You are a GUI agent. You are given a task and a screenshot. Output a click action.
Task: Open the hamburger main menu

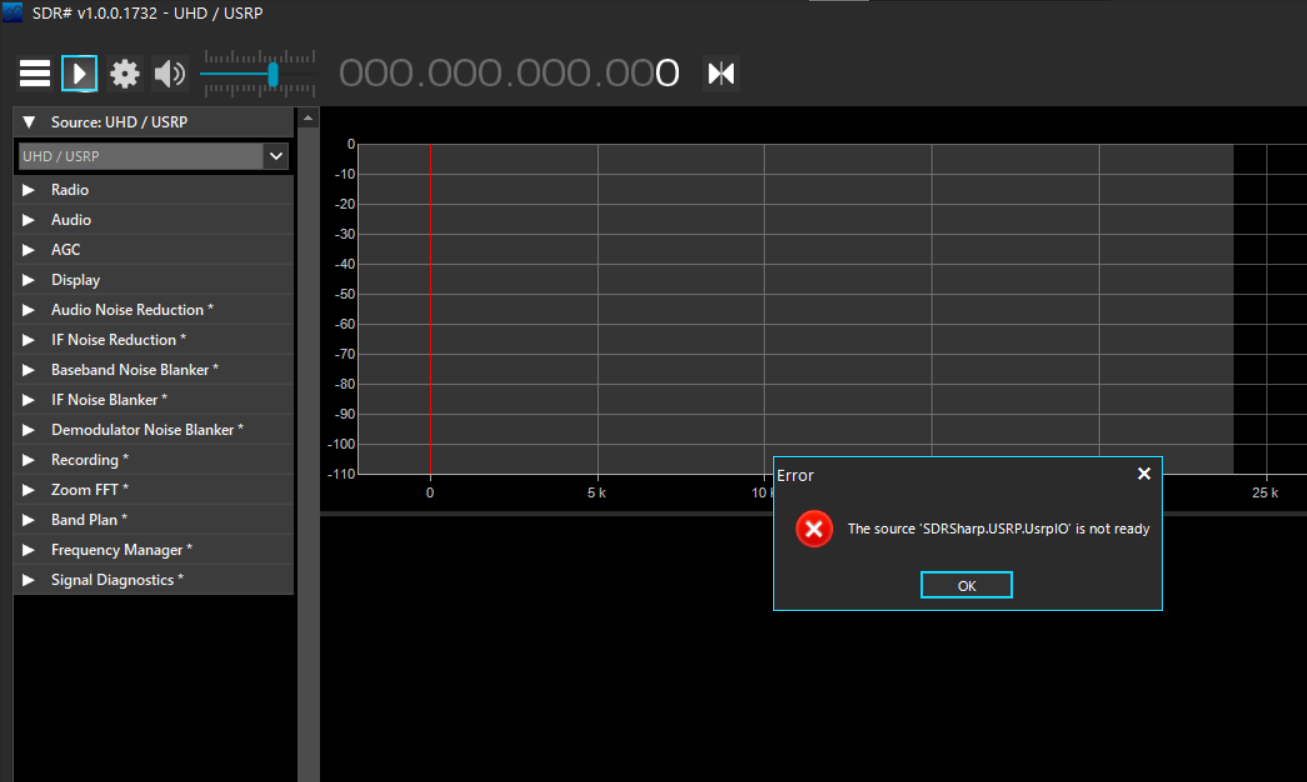pyautogui.click(x=35, y=73)
